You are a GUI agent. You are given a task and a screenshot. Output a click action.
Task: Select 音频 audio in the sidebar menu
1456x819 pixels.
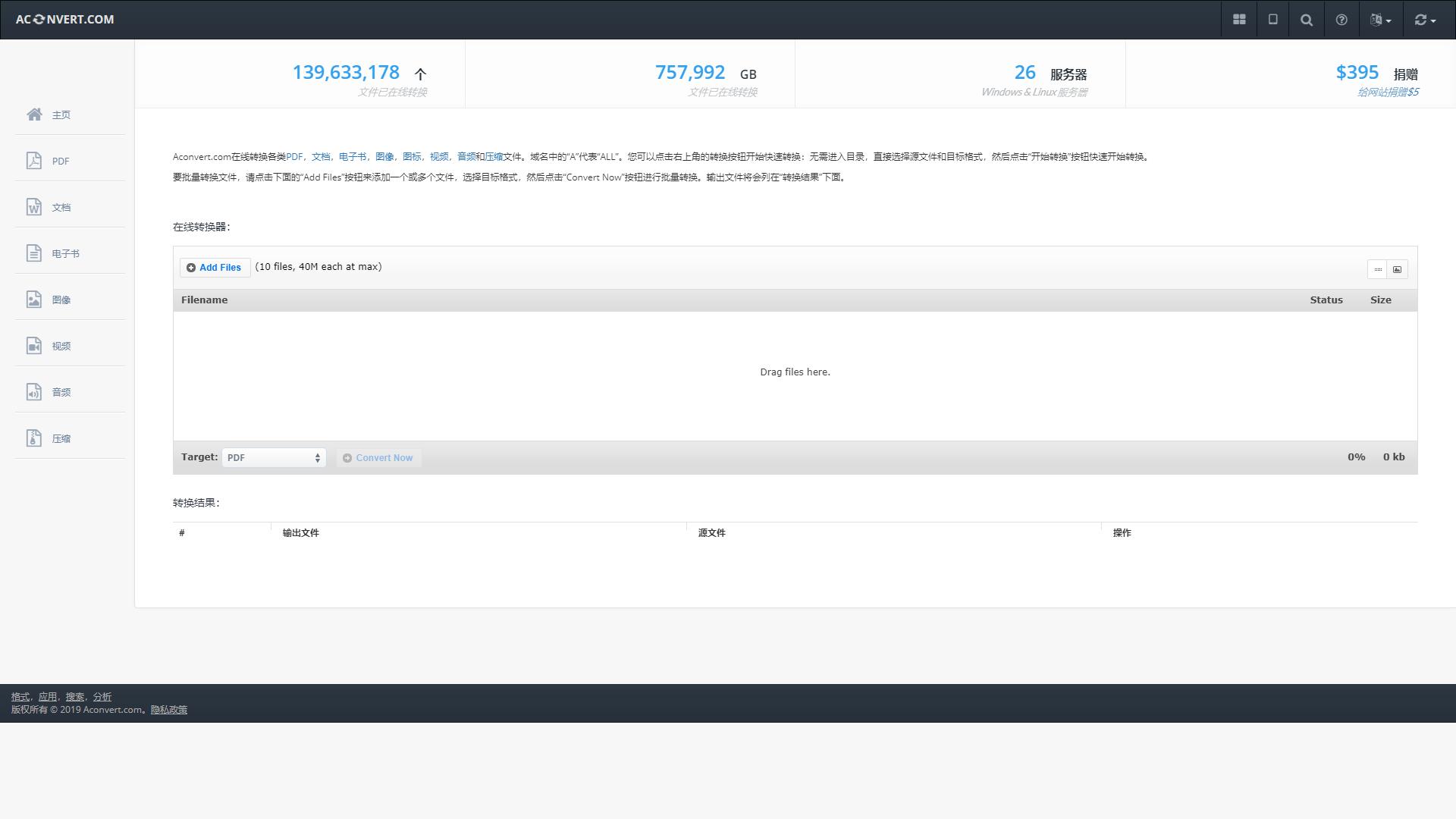[x=61, y=392]
